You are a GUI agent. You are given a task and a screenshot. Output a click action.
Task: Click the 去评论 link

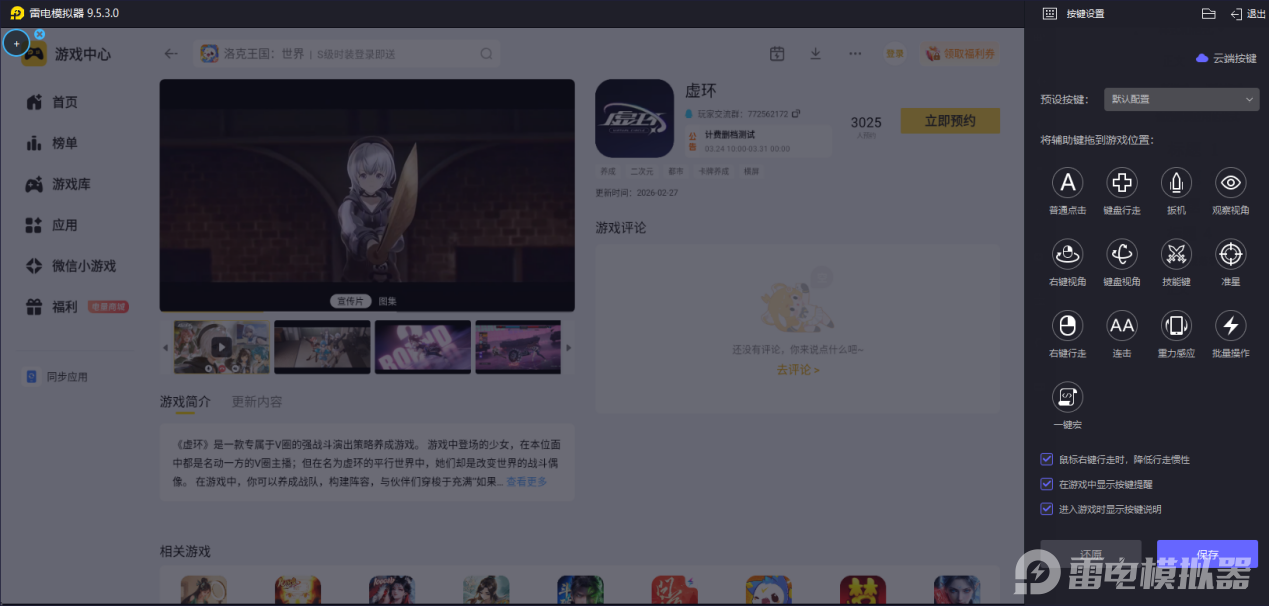(797, 370)
